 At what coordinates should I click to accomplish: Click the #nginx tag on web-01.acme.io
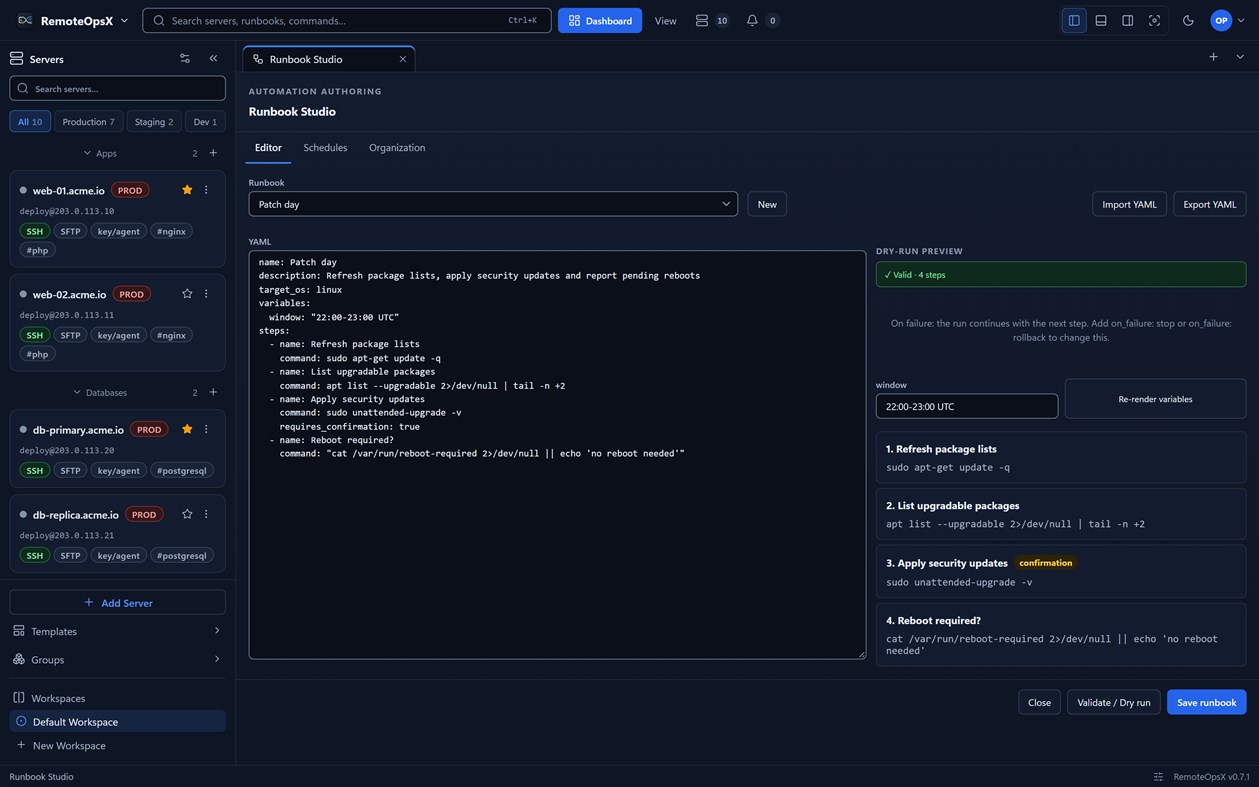(x=171, y=231)
